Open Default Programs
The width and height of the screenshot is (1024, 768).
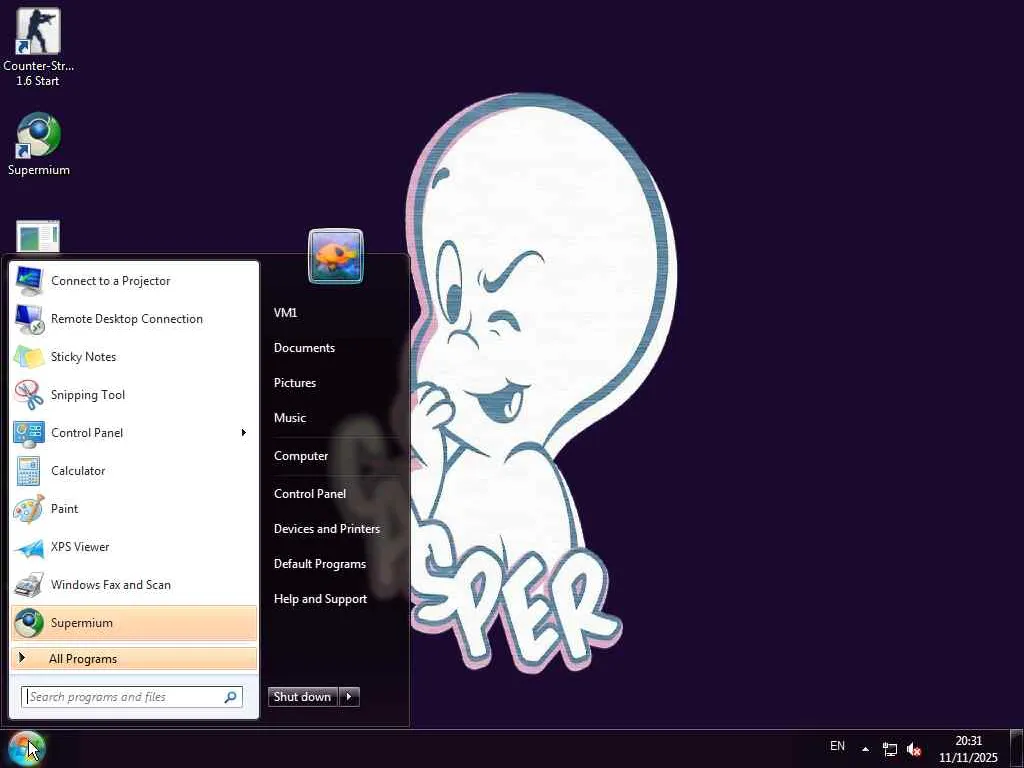click(320, 564)
